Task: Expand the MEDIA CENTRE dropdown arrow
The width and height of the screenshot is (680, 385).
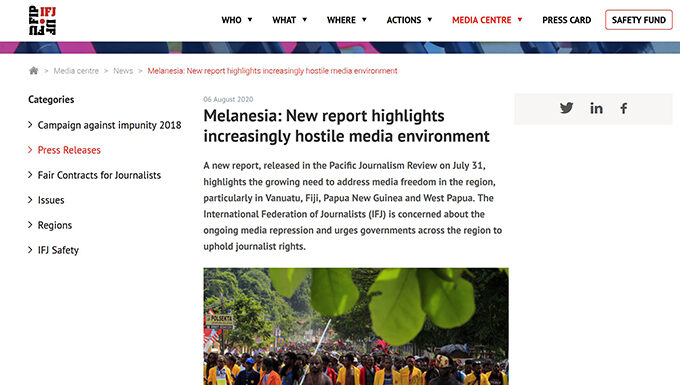Action: tap(520, 20)
